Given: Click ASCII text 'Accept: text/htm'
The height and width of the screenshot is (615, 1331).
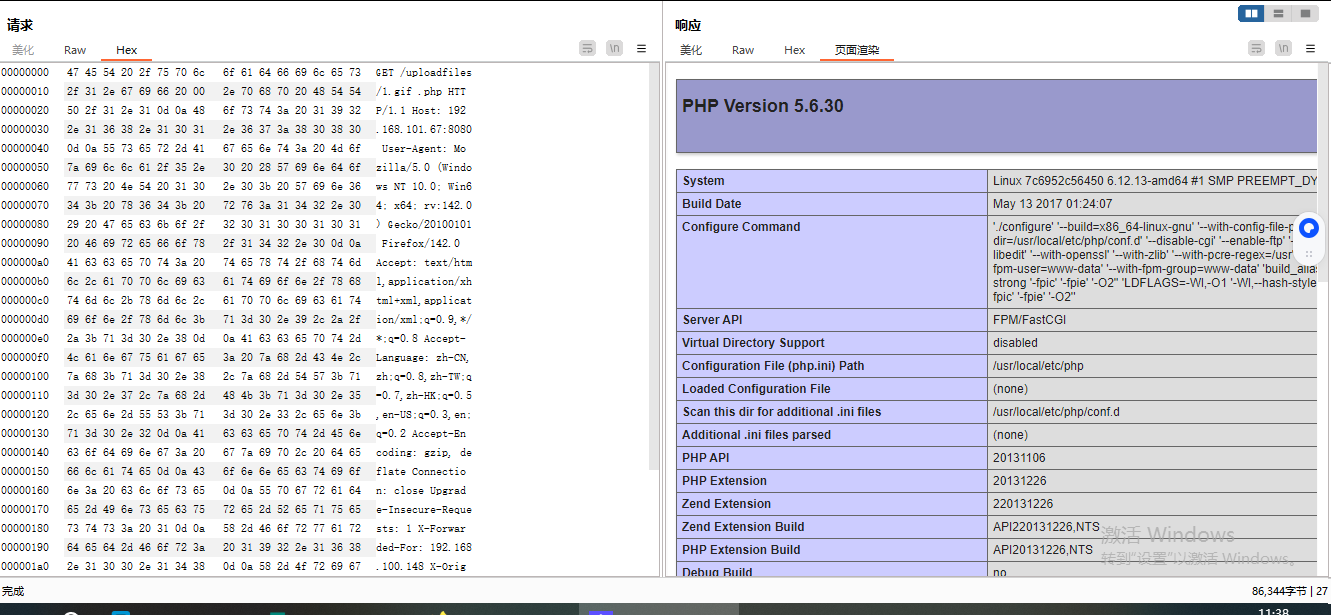Looking at the screenshot, I should (423, 262).
